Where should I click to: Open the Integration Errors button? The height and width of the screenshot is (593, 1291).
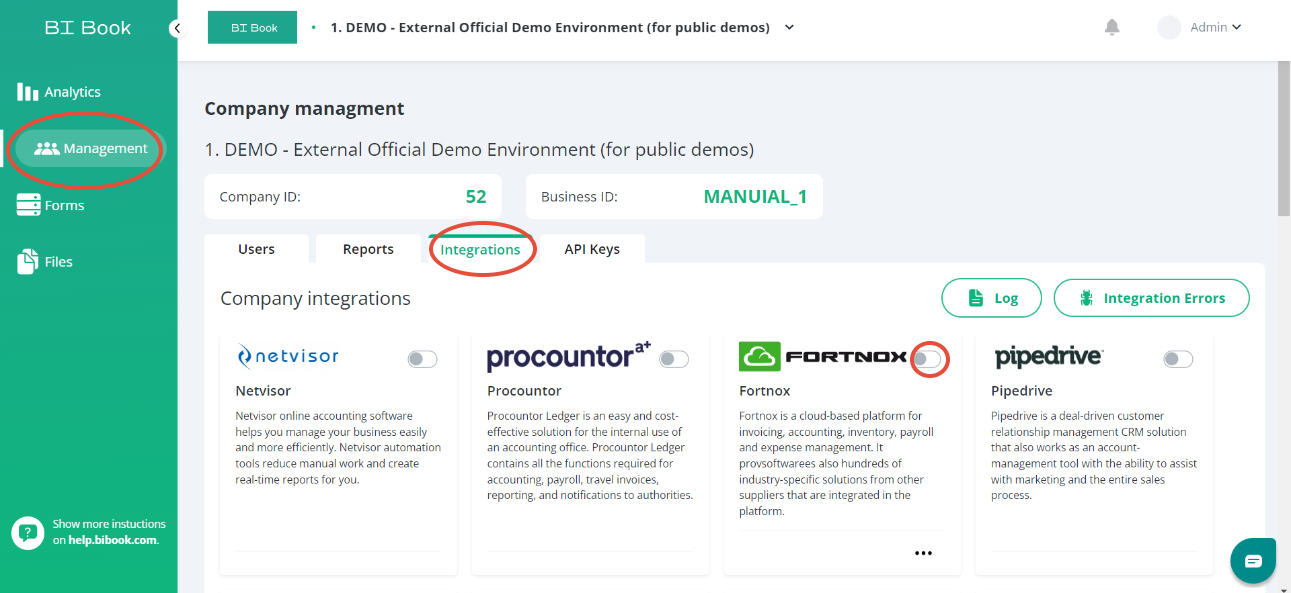[x=1151, y=298]
